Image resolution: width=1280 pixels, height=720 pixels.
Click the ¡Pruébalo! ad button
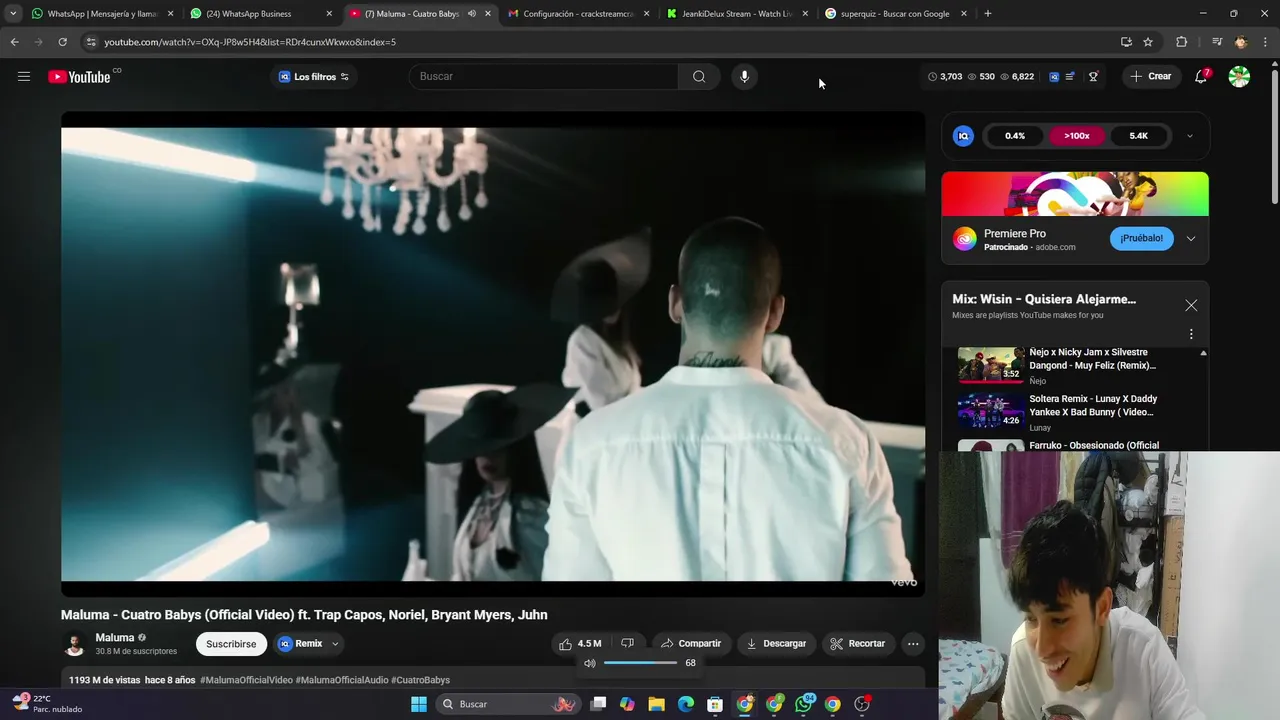point(1141,239)
